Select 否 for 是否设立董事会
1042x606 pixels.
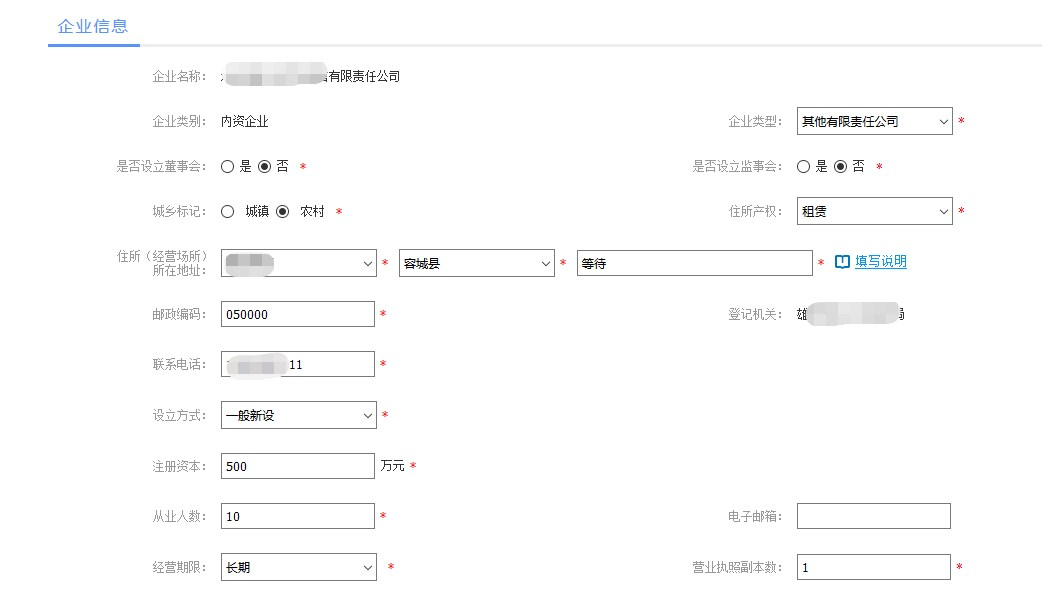click(x=265, y=167)
